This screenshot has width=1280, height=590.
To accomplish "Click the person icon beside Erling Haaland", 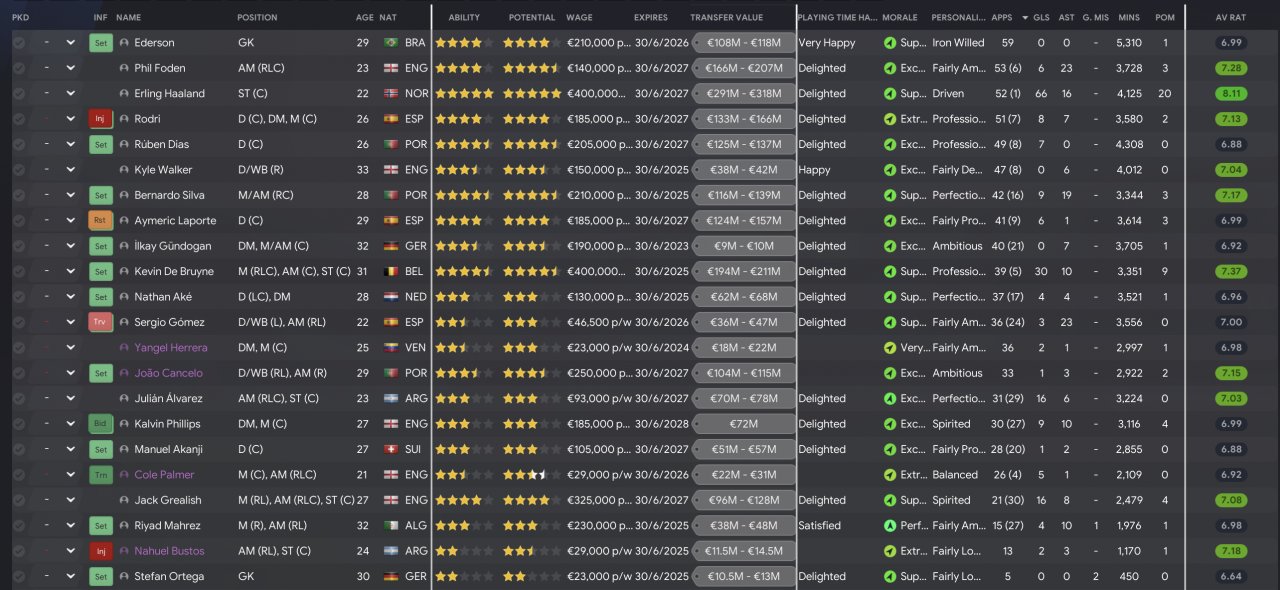I will (x=124, y=94).
